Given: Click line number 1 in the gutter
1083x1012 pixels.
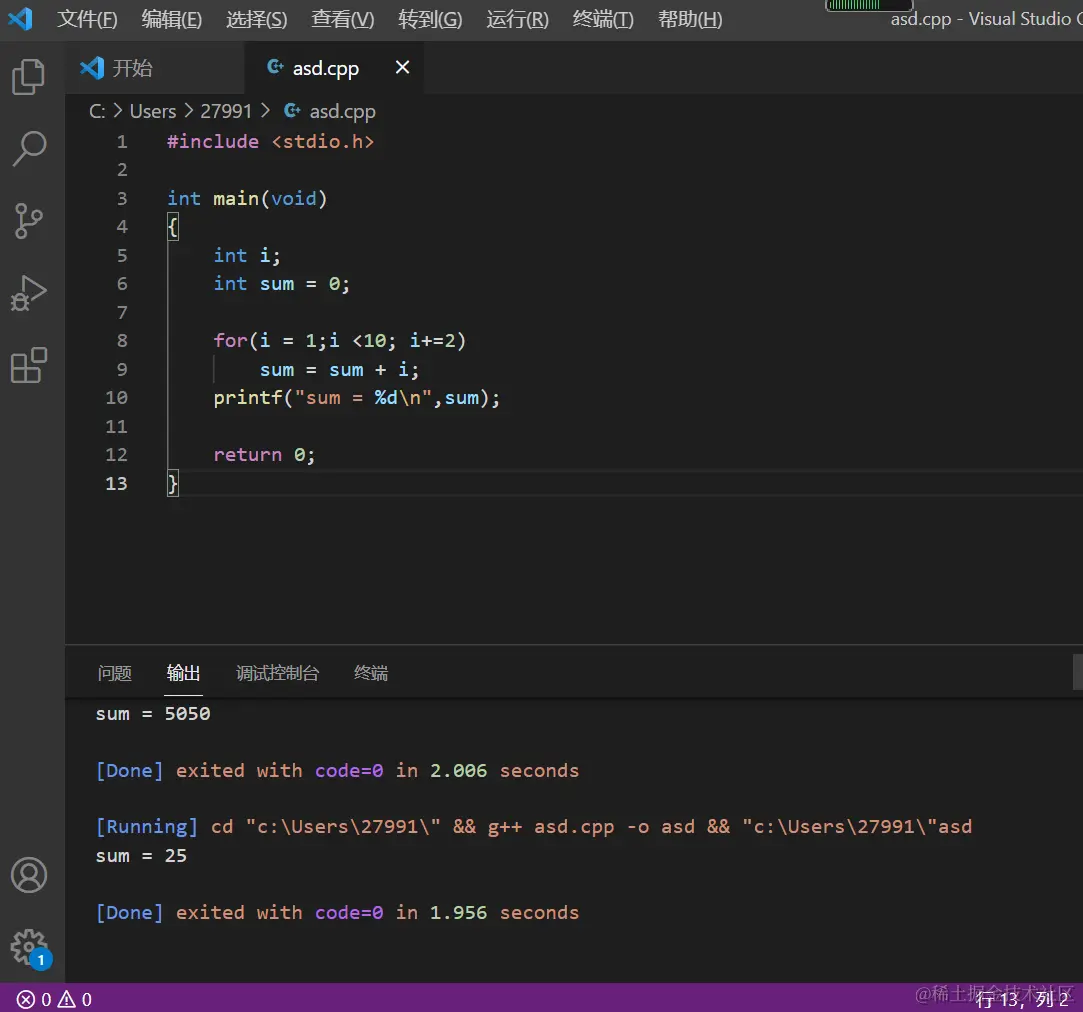Looking at the screenshot, I should pos(122,142).
